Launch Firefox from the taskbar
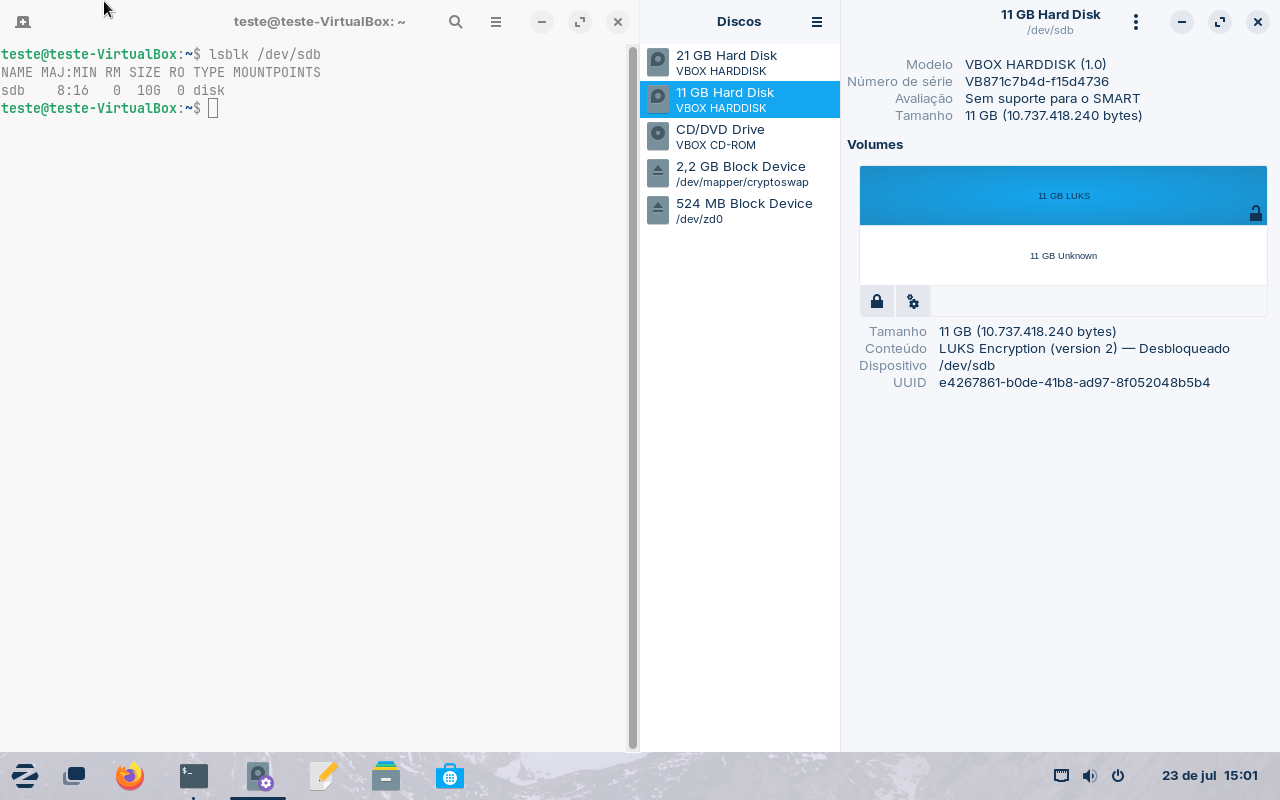 (129, 776)
